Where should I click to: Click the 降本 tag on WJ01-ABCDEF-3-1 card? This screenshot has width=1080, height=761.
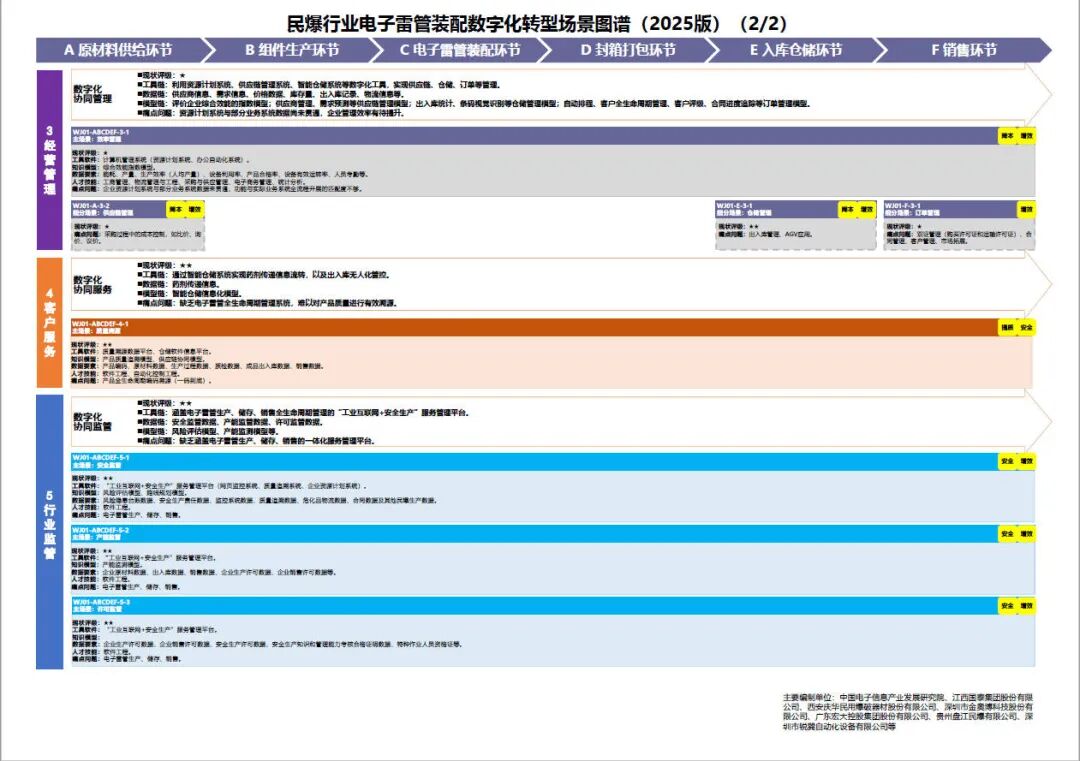pos(1007,136)
